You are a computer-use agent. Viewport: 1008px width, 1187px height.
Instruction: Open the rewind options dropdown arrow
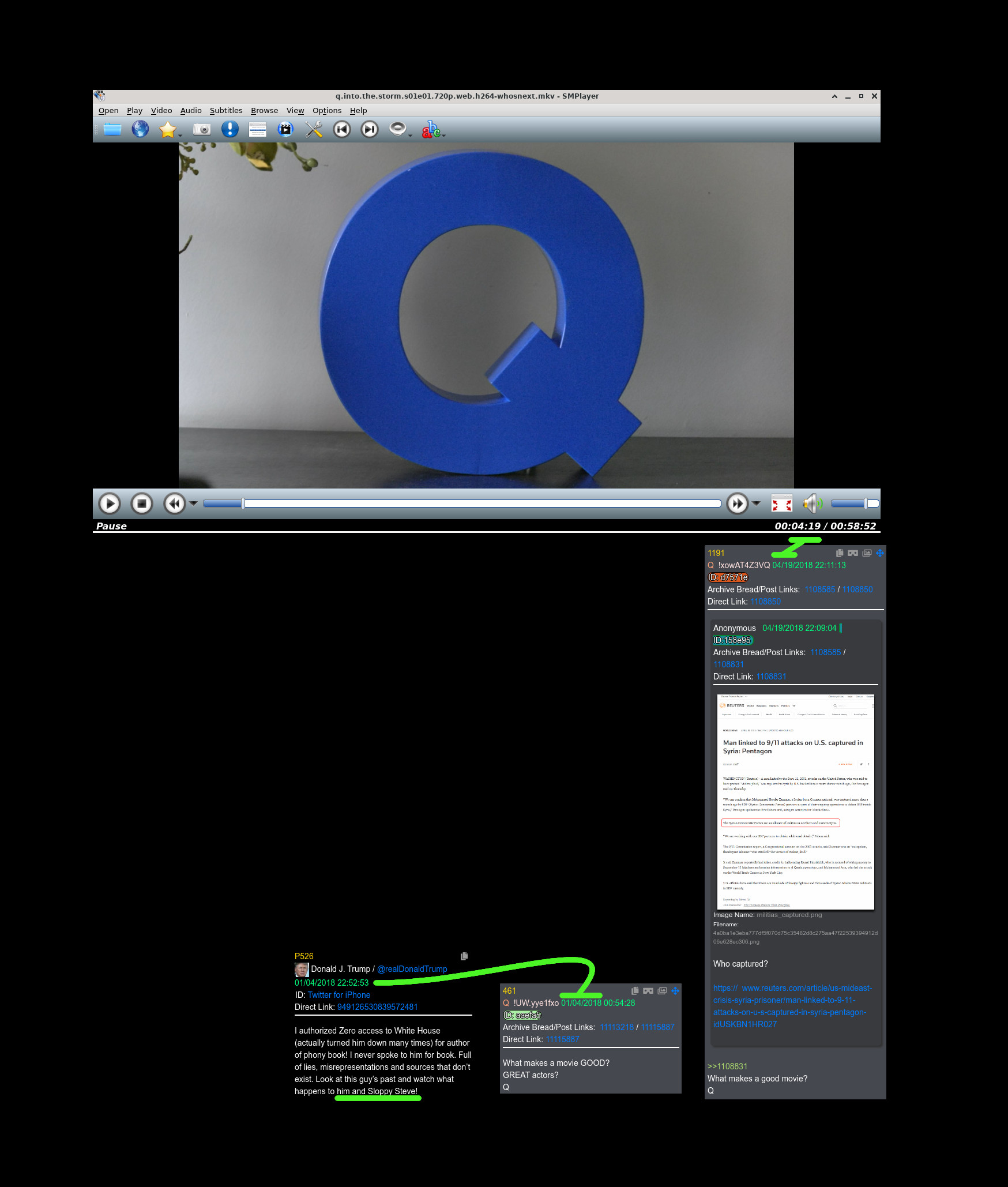(193, 504)
